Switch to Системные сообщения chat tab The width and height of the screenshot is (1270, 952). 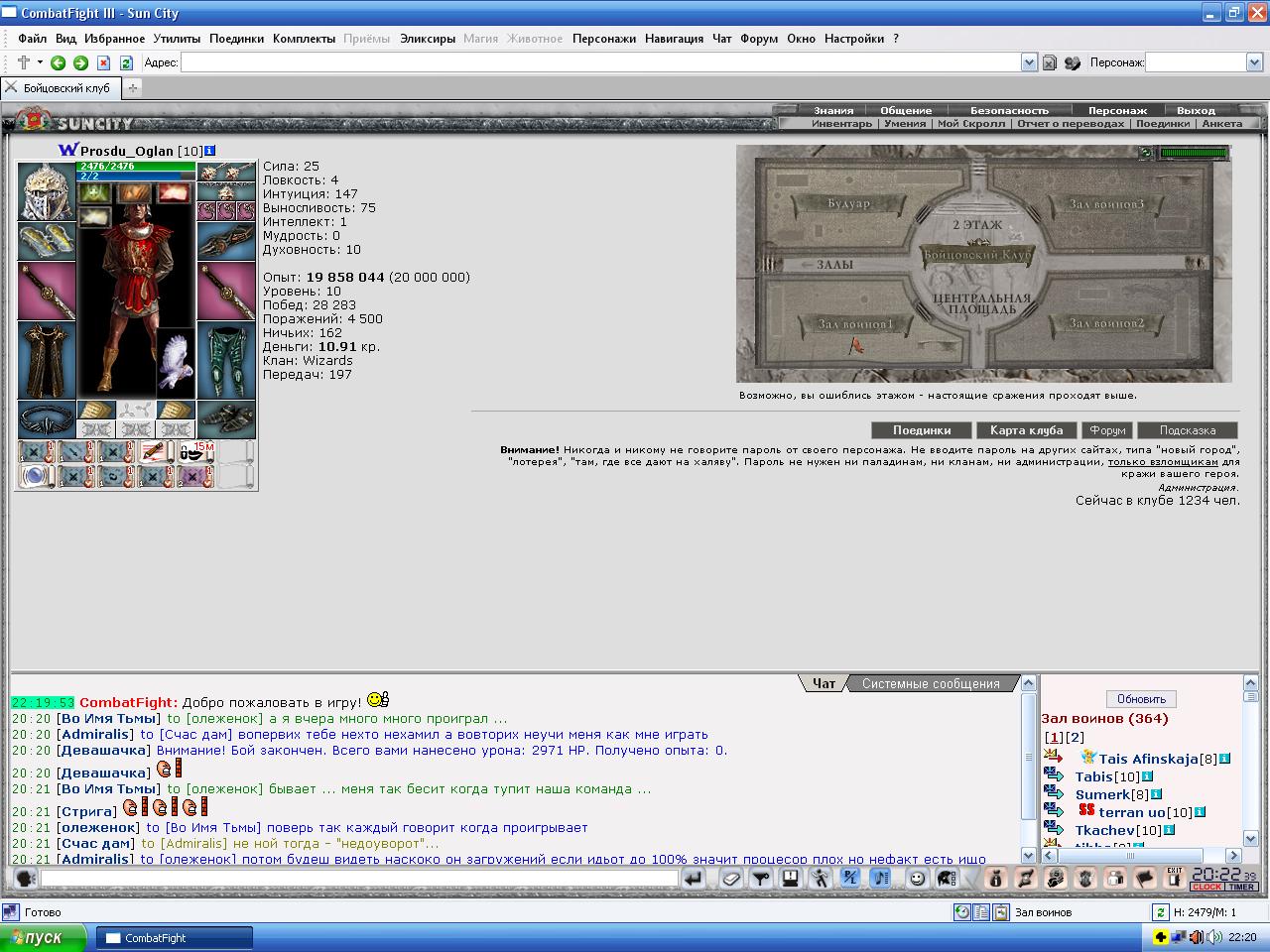(931, 683)
